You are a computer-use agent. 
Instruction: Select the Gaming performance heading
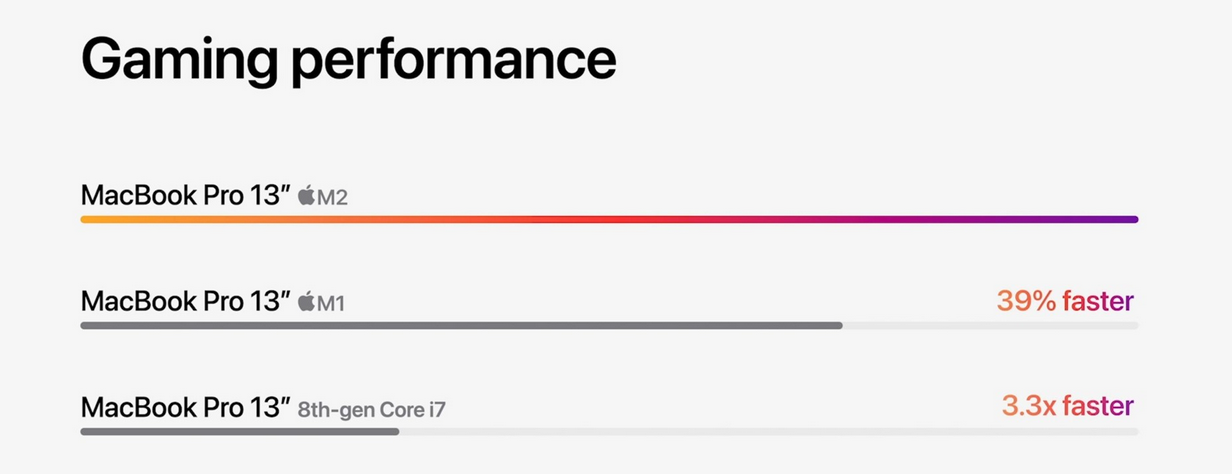click(x=348, y=59)
